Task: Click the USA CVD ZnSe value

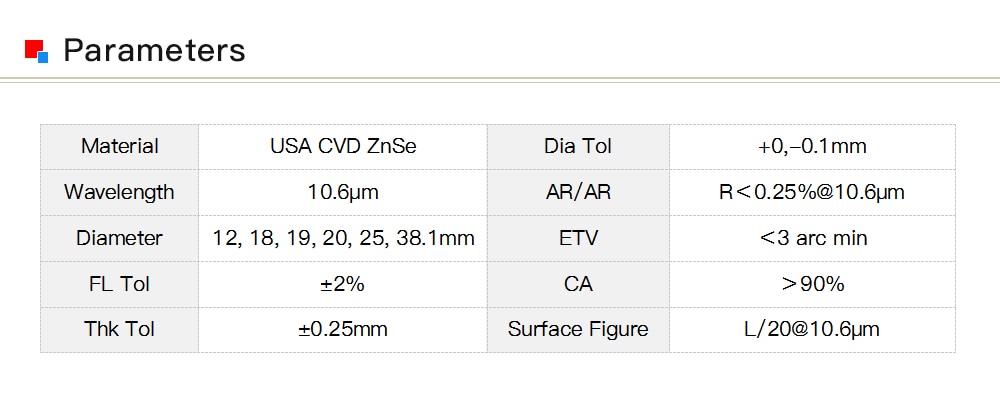Action: [343, 147]
